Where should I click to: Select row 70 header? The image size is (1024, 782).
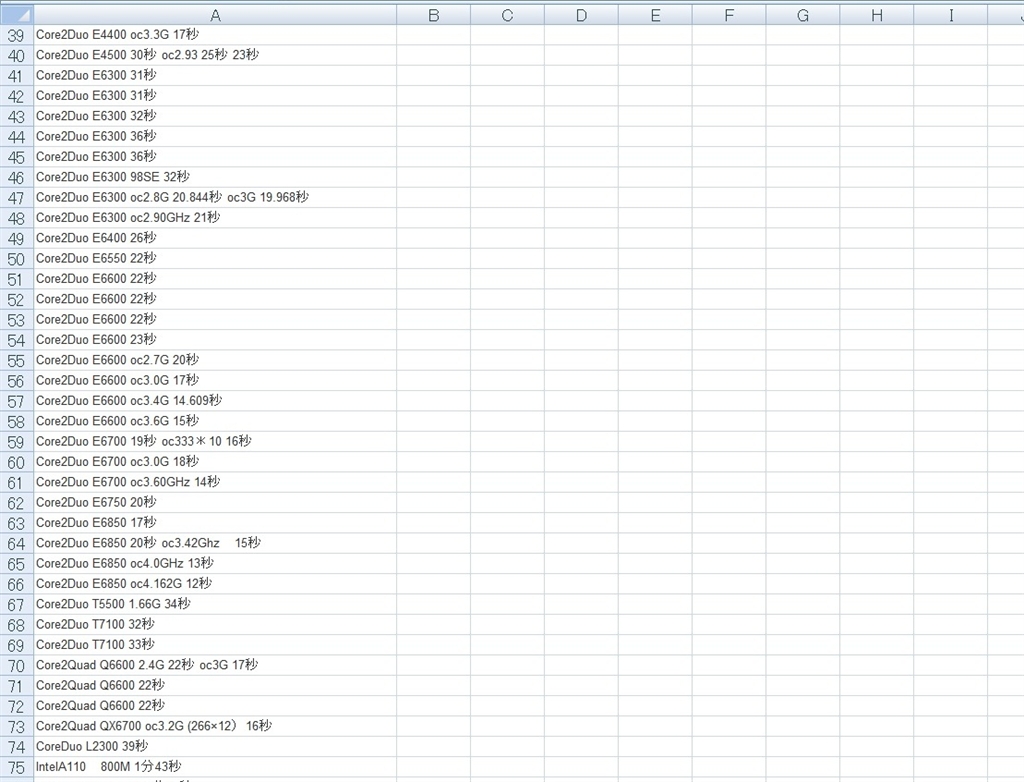click(x=16, y=666)
